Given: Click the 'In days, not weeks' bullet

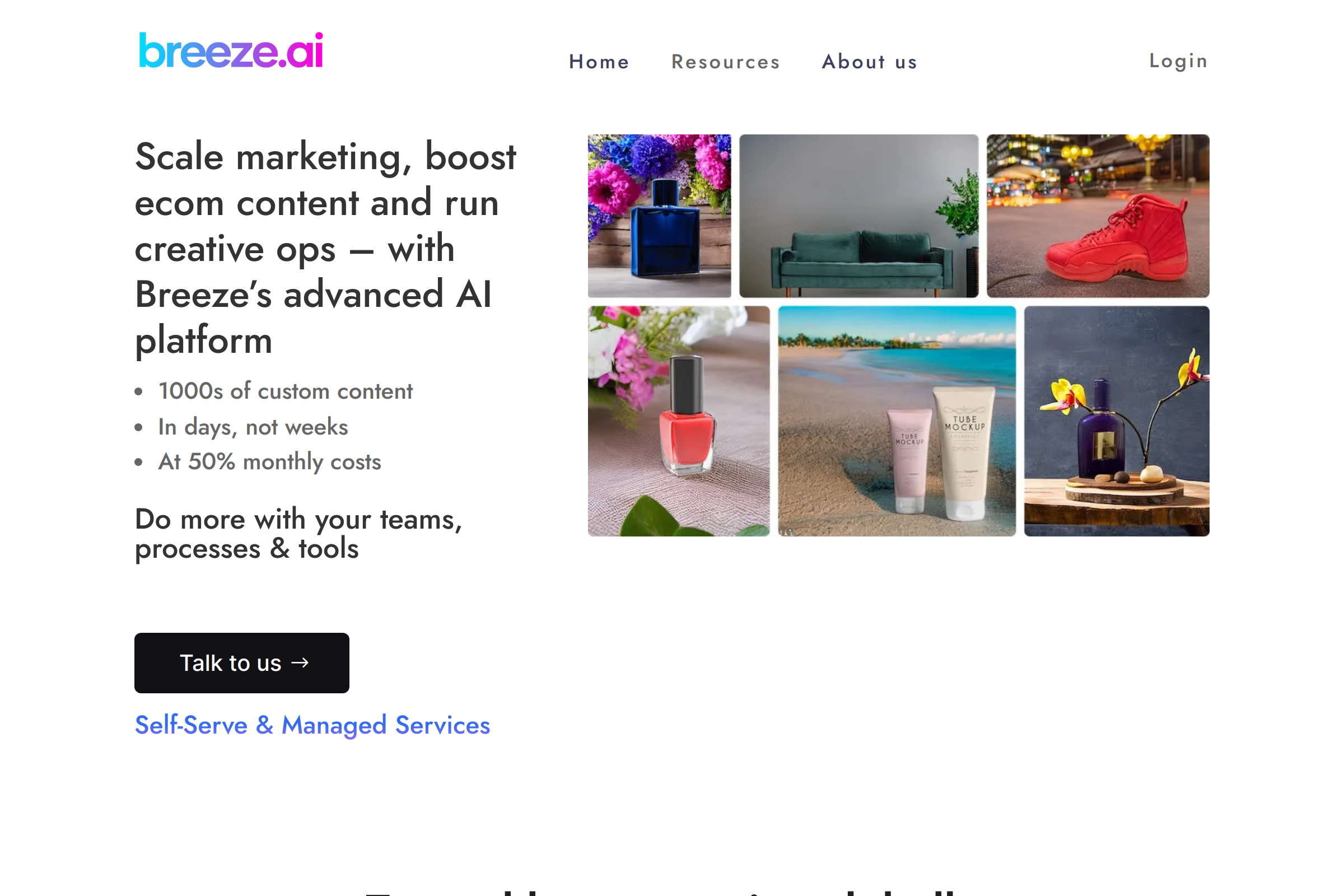Looking at the screenshot, I should pyautogui.click(x=253, y=427).
